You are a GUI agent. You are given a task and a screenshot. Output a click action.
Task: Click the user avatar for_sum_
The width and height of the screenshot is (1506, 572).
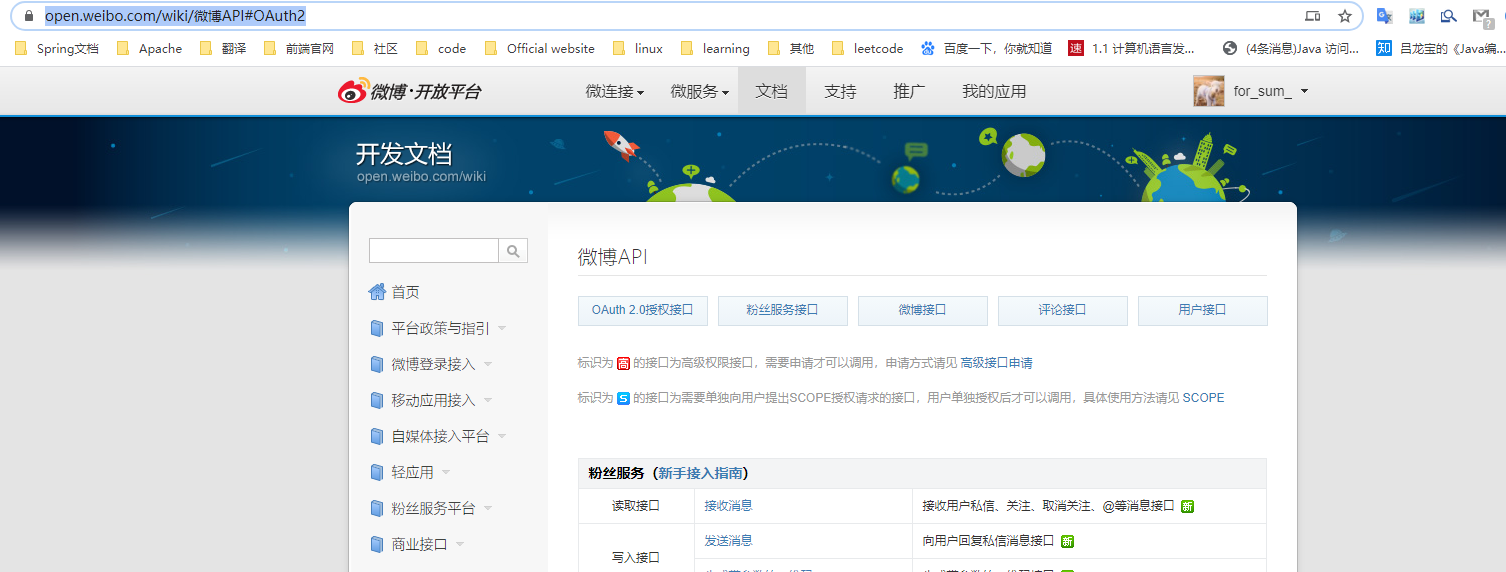click(x=1209, y=91)
